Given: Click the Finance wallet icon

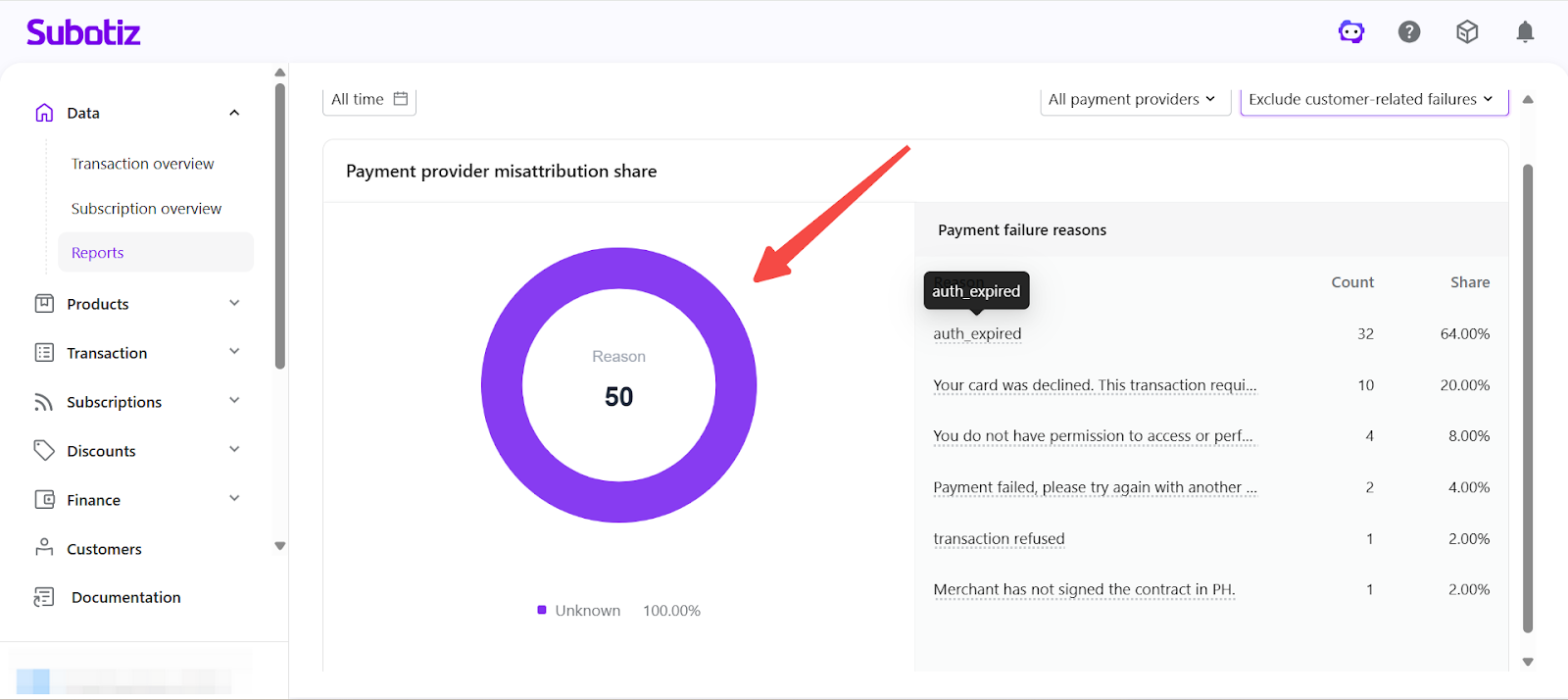Looking at the screenshot, I should point(44,500).
